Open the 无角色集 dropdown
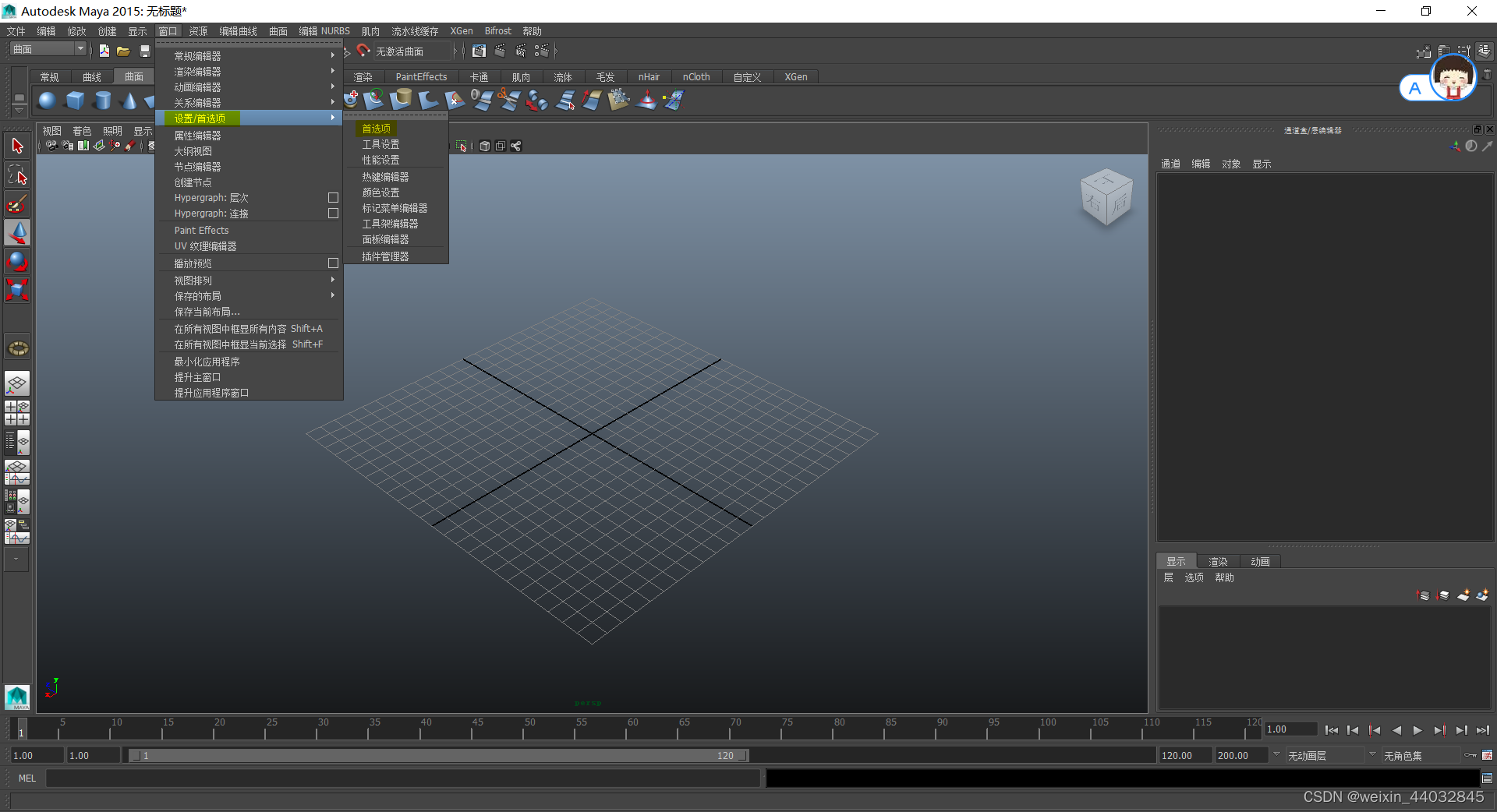The height and width of the screenshot is (812, 1497). tap(1419, 755)
